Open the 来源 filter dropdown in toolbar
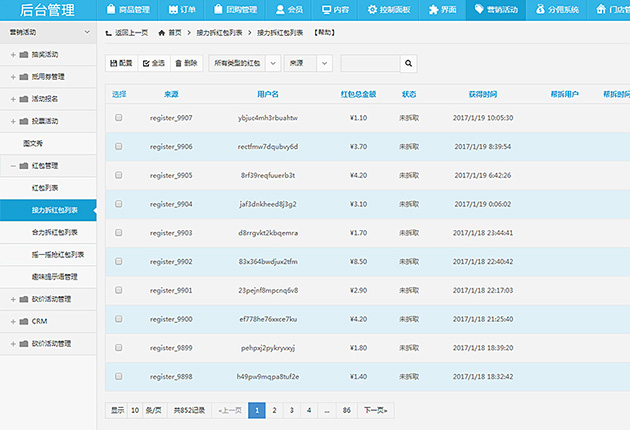Screen dimensions: 630x430 308,63
